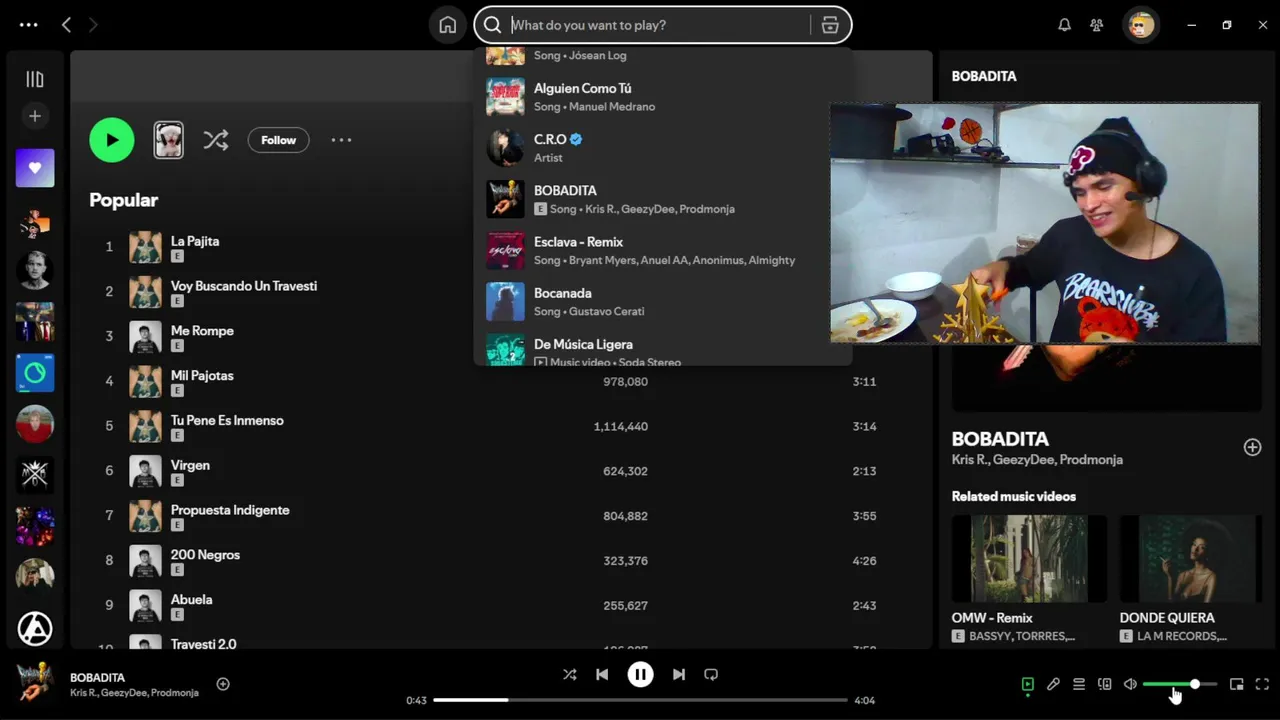
Task: Open Liked Songs in sidebar
Action: click(35, 168)
